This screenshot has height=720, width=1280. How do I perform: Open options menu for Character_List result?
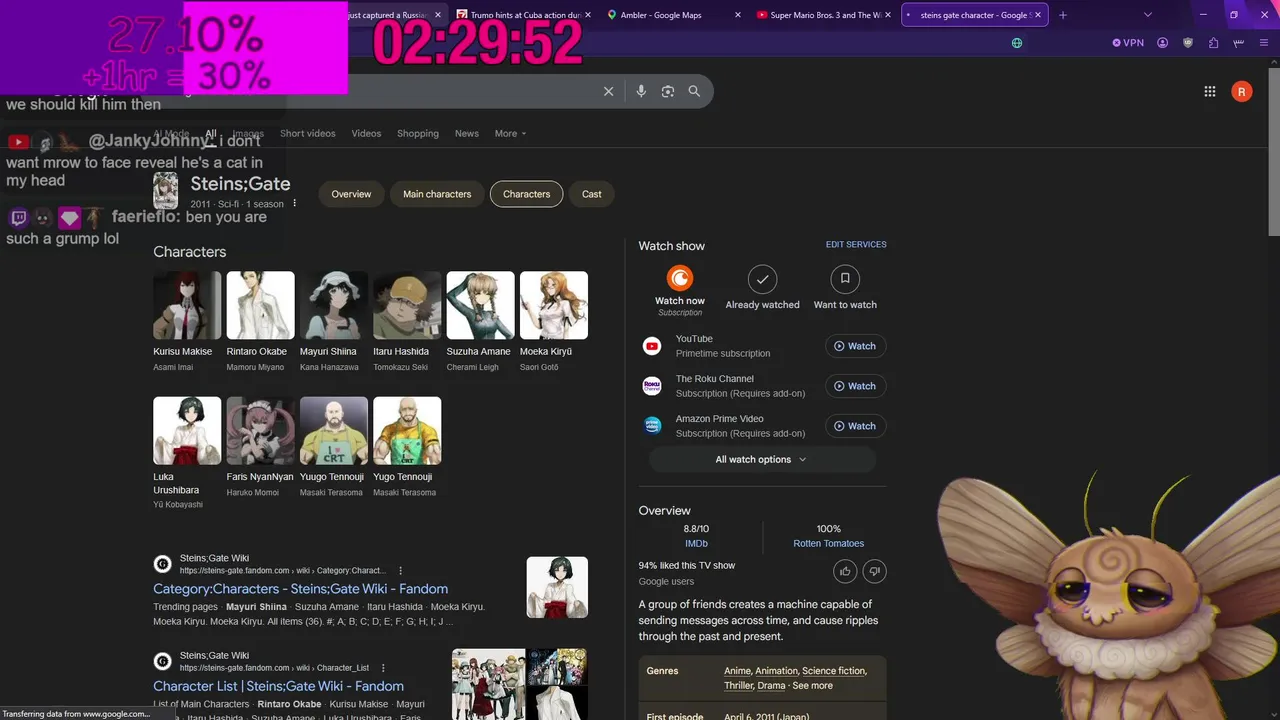[x=383, y=668]
